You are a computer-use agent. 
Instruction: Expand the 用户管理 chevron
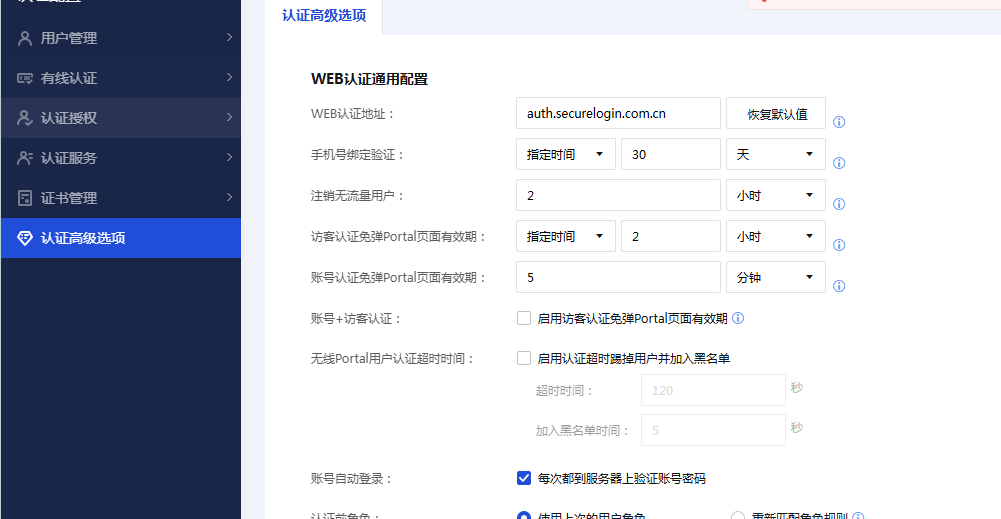tap(229, 38)
